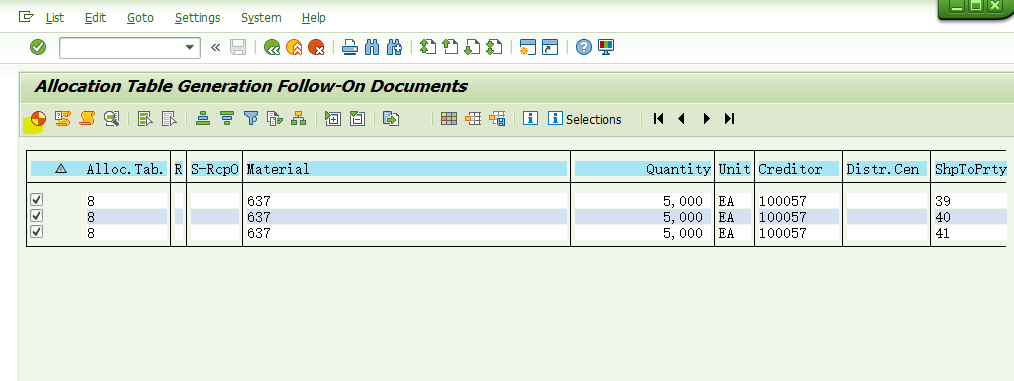Click the colored grid layout icon
Viewport: 1014px width, 381px height.
(x=449, y=118)
